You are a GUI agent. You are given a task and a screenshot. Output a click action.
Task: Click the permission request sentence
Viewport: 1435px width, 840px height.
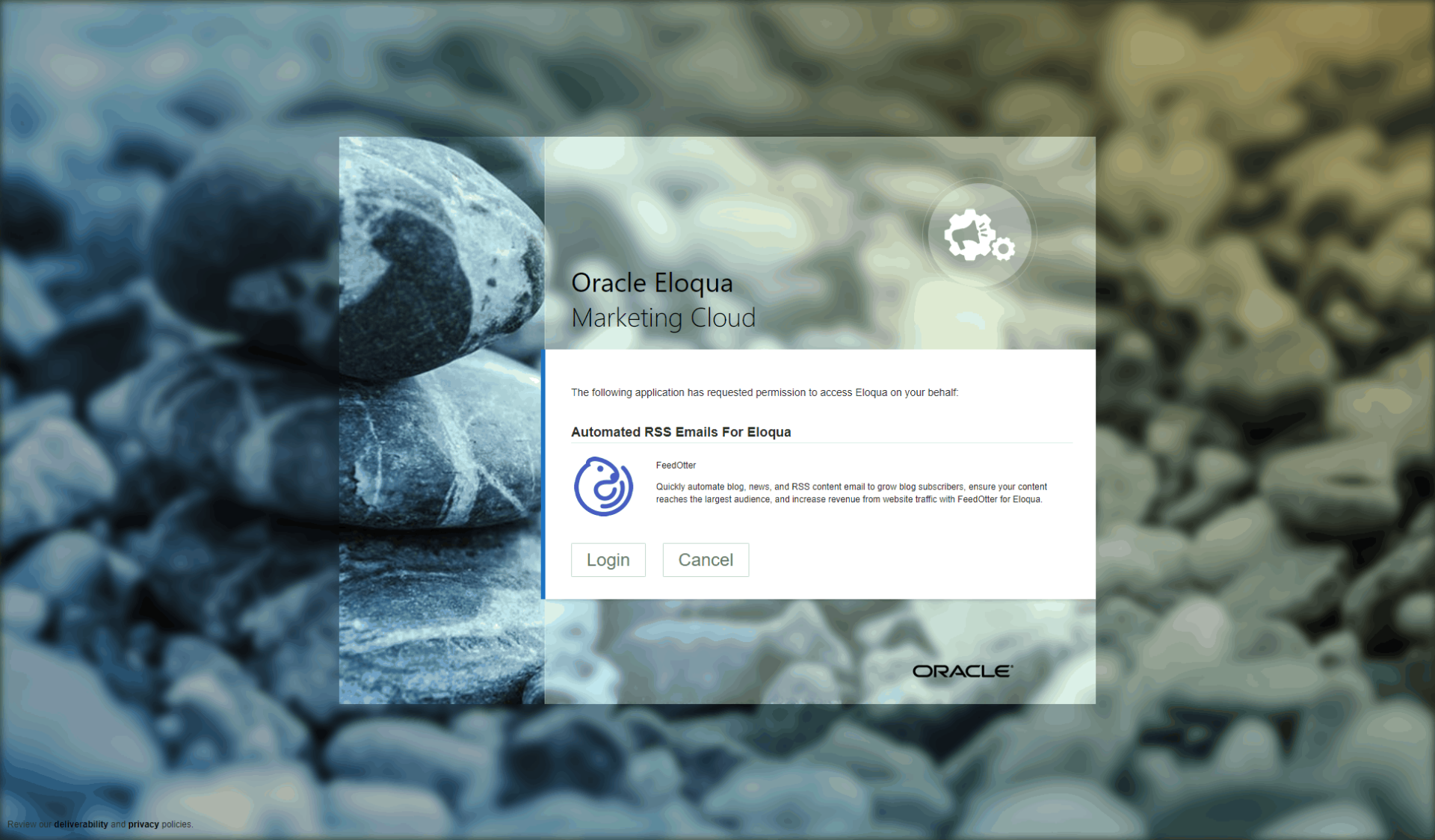764,392
